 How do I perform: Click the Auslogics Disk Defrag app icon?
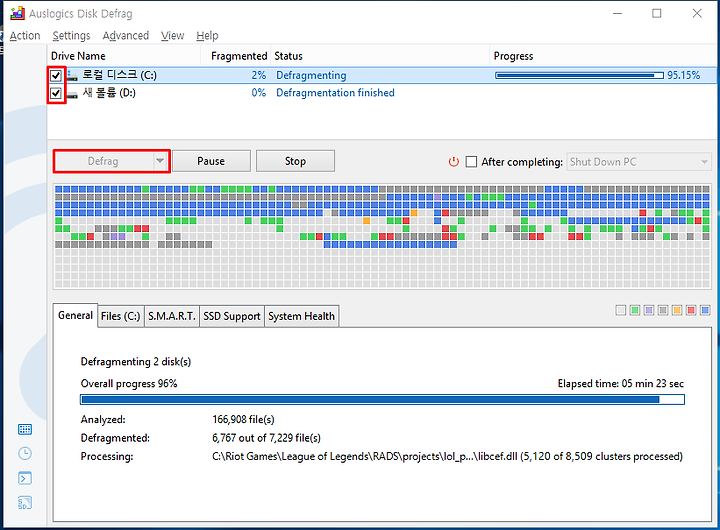pos(17,13)
